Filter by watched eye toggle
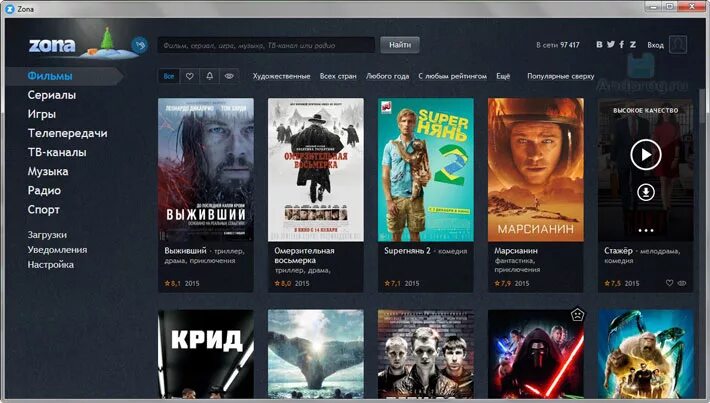The height and width of the screenshot is (403, 710). click(229, 76)
